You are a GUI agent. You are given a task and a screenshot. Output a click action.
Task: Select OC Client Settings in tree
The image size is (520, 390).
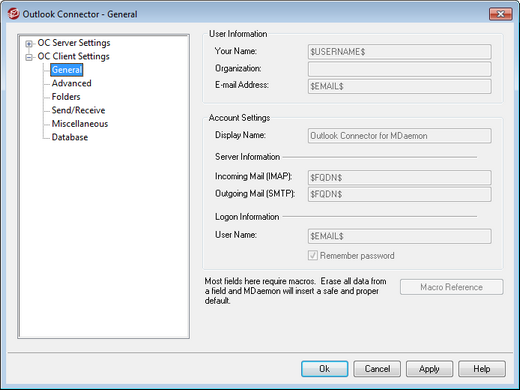[x=73, y=56]
